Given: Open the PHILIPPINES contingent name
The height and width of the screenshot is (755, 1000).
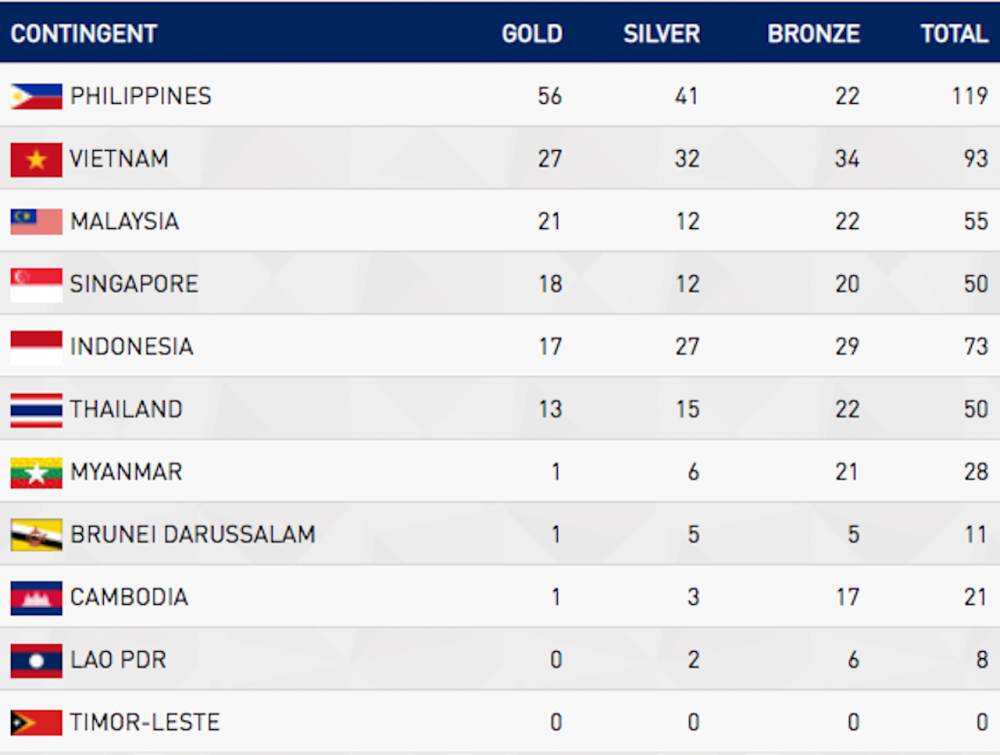Looking at the screenshot, I should click(140, 96).
